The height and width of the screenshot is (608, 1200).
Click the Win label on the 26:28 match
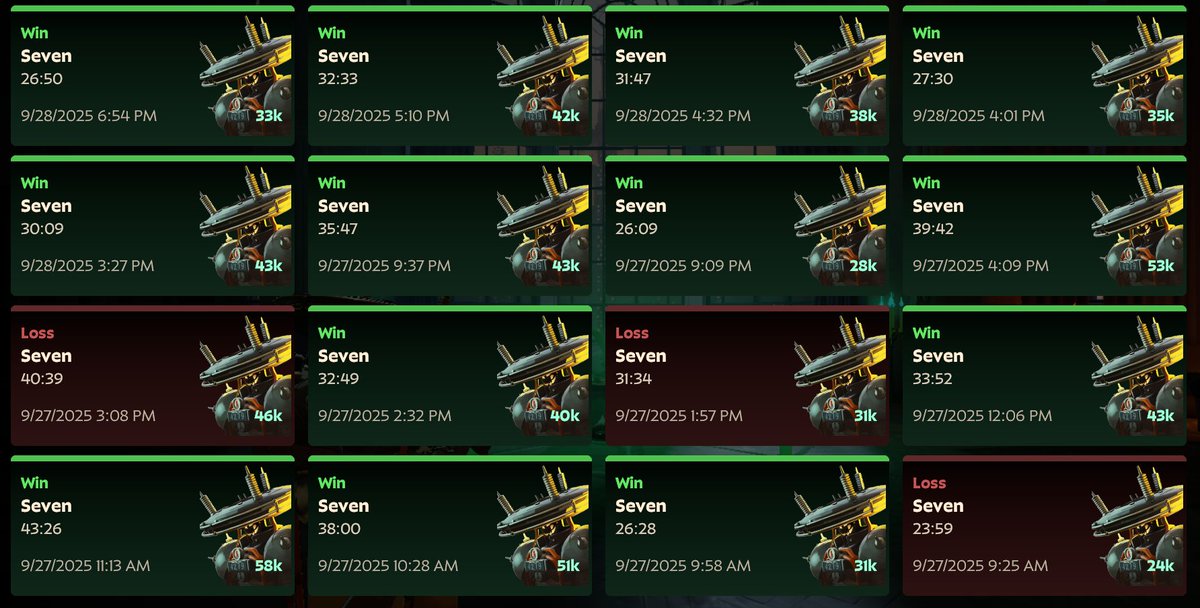(629, 483)
